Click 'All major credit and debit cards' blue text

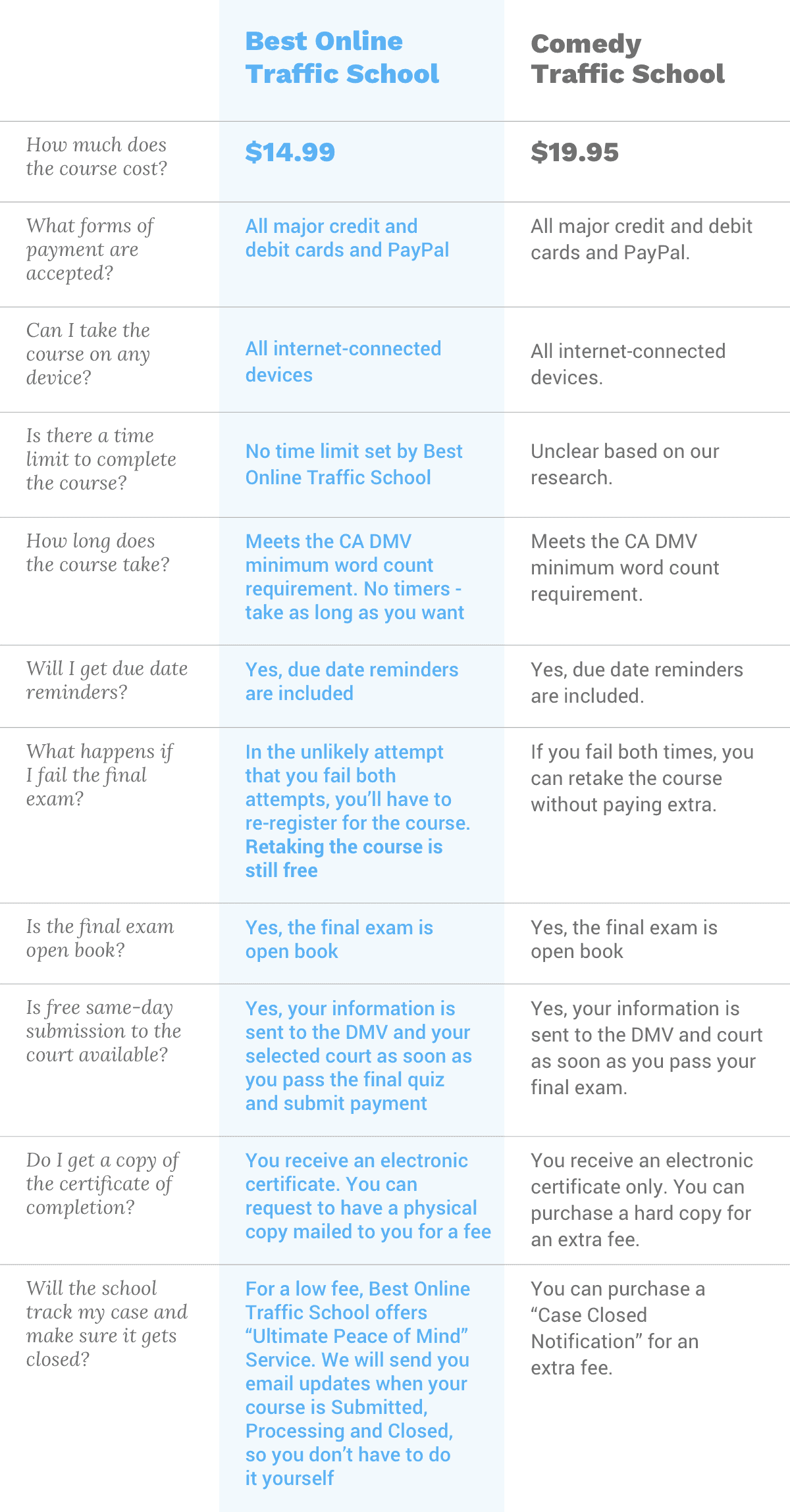point(348,238)
